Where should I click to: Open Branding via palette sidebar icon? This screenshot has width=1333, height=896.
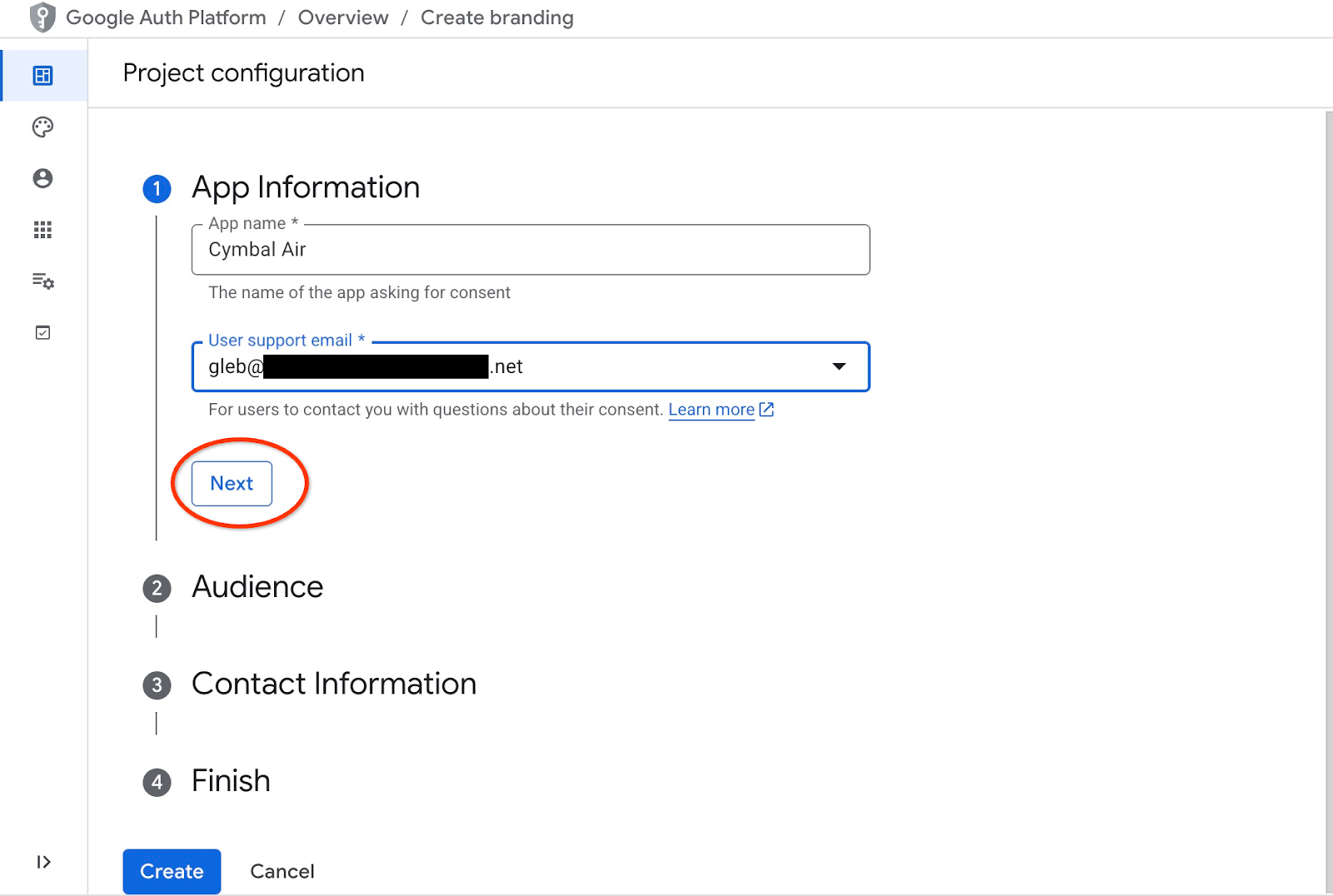[x=42, y=127]
